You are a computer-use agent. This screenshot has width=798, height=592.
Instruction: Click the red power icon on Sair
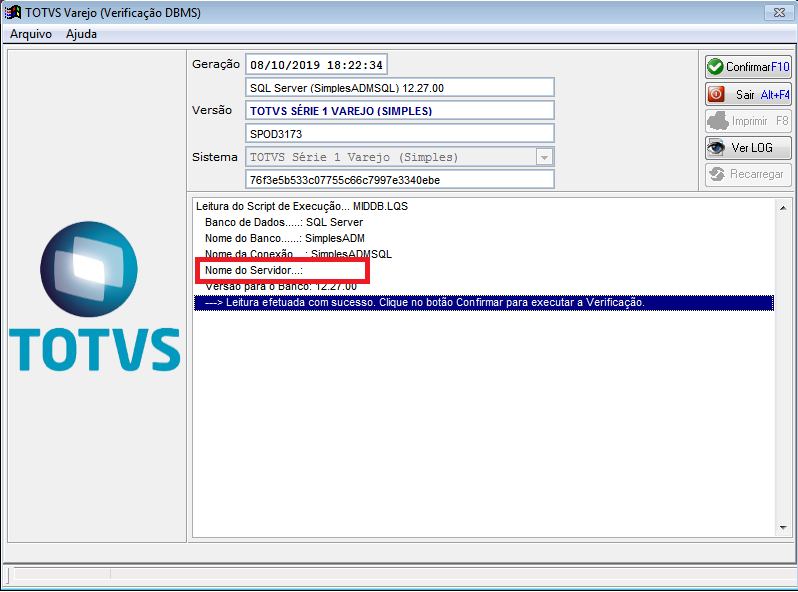tap(716, 94)
